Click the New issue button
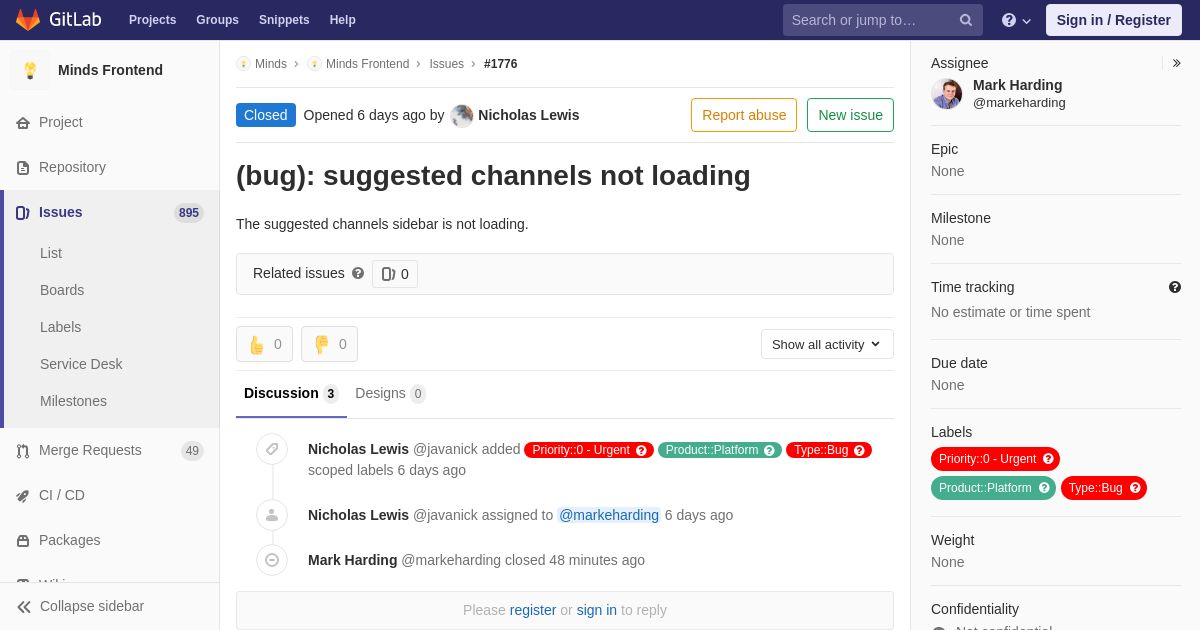 [850, 115]
